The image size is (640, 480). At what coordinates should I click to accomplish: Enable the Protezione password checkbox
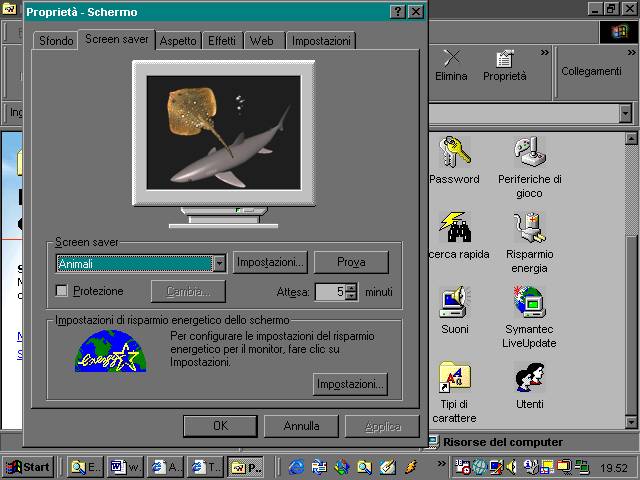click(x=62, y=291)
